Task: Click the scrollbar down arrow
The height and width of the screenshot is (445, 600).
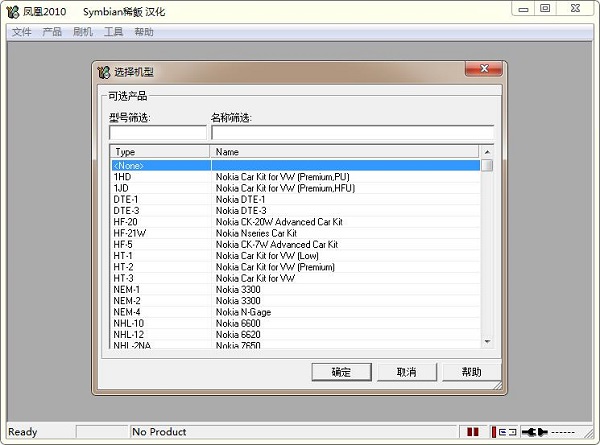Action: (x=487, y=341)
